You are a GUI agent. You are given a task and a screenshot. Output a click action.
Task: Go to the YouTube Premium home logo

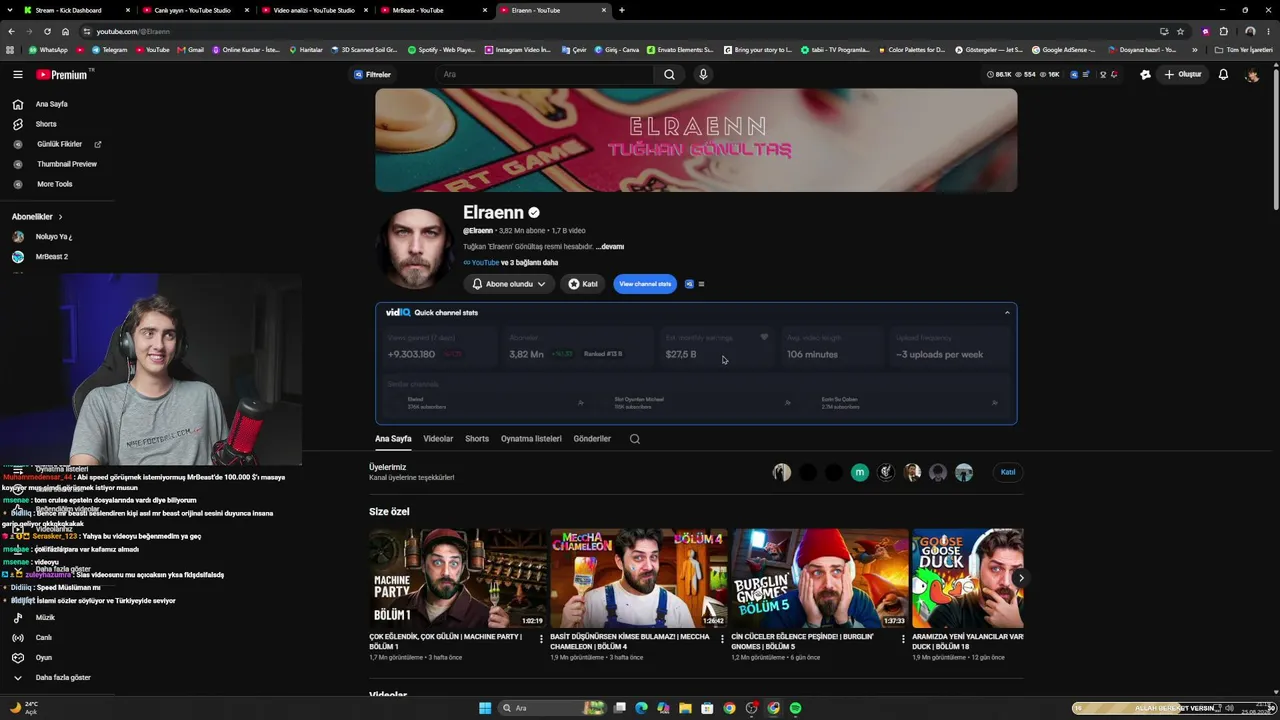click(62, 75)
